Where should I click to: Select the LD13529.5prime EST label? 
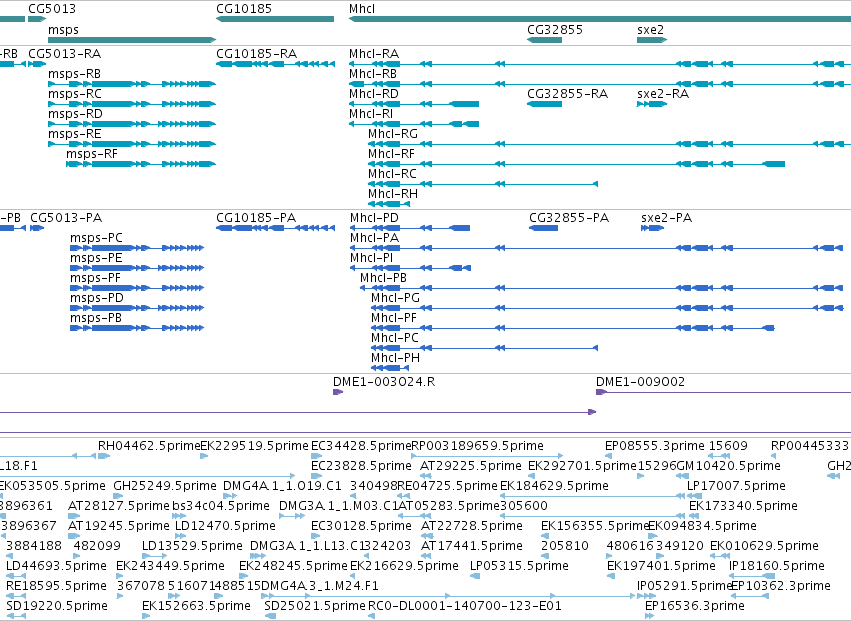click(x=192, y=547)
